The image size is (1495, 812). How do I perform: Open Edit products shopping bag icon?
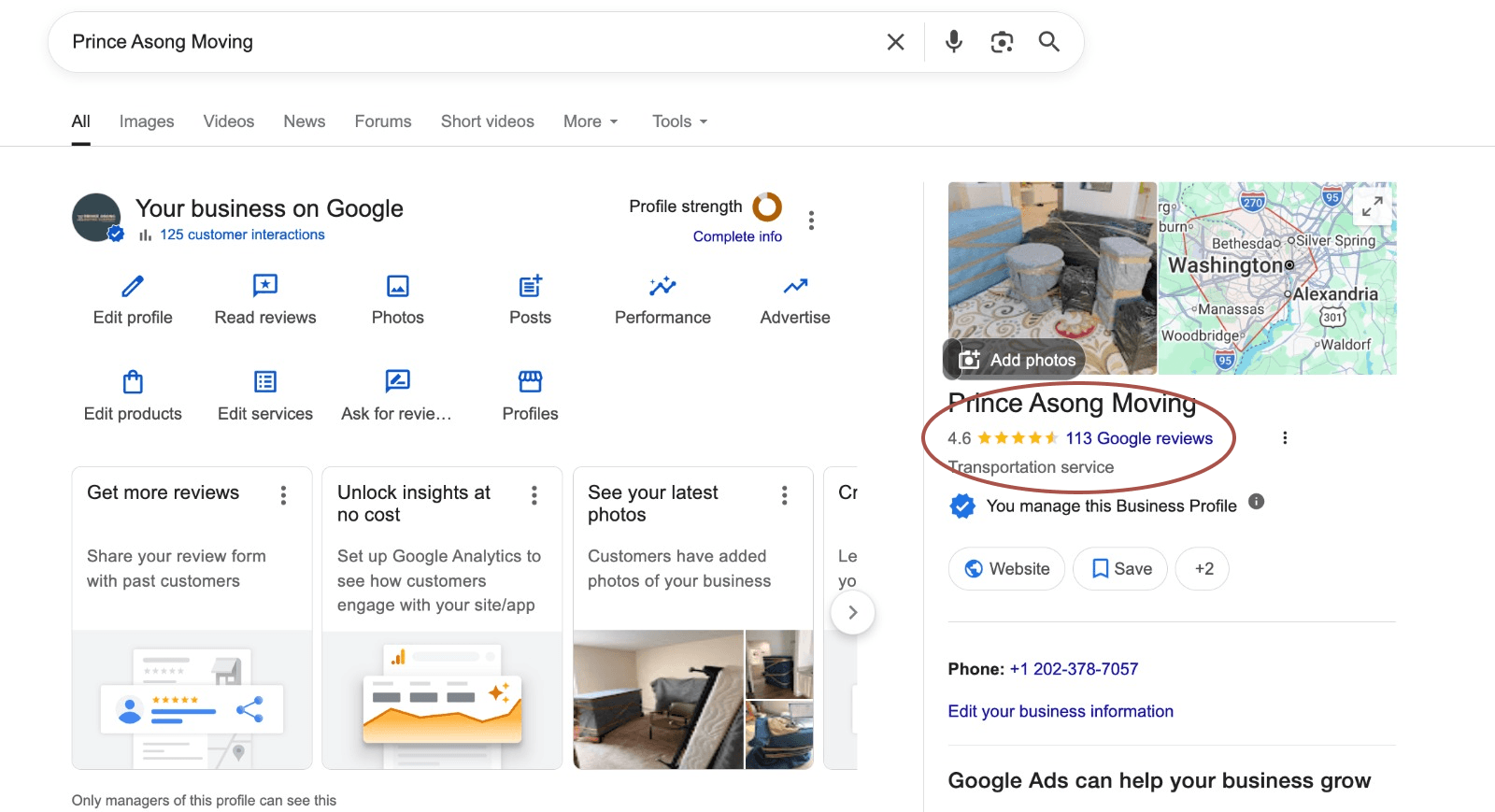pyautogui.click(x=133, y=381)
